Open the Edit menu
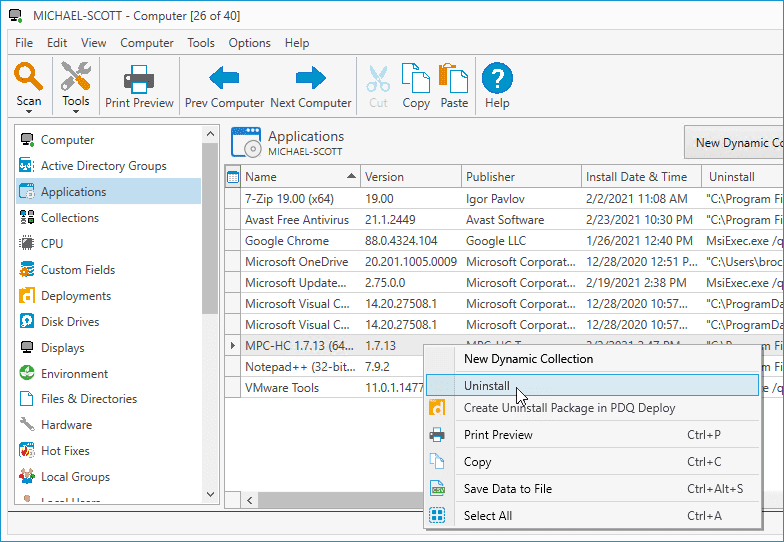The image size is (784, 542). coord(57,43)
